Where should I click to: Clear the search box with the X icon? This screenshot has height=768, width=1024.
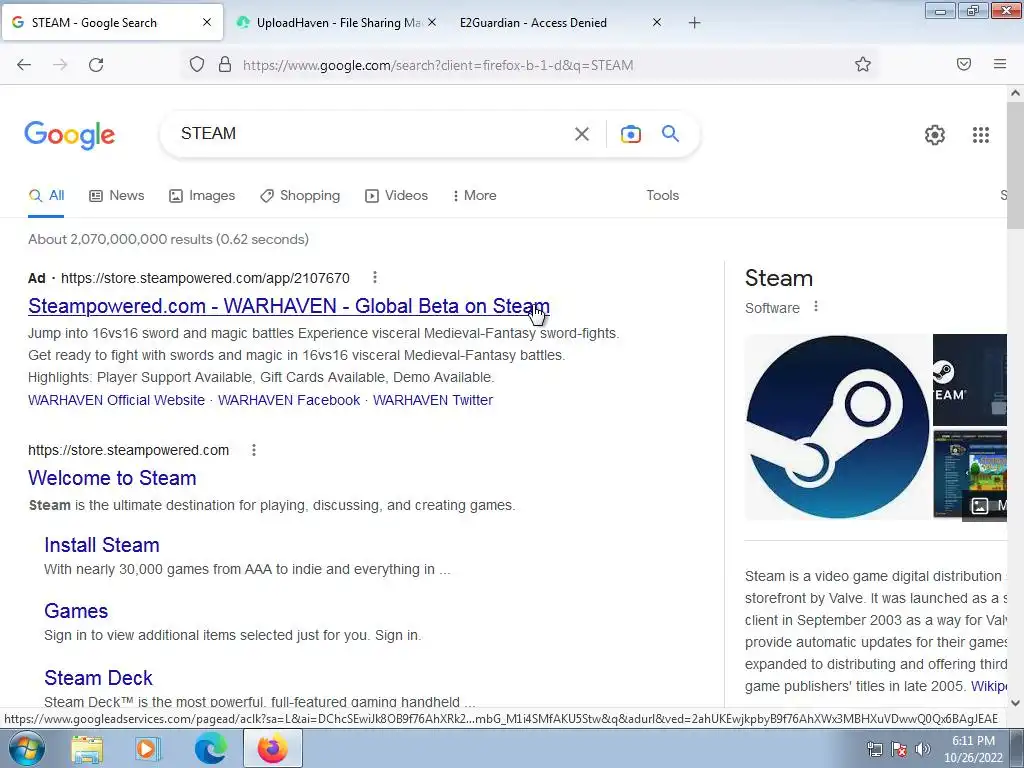[x=581, y=134]
